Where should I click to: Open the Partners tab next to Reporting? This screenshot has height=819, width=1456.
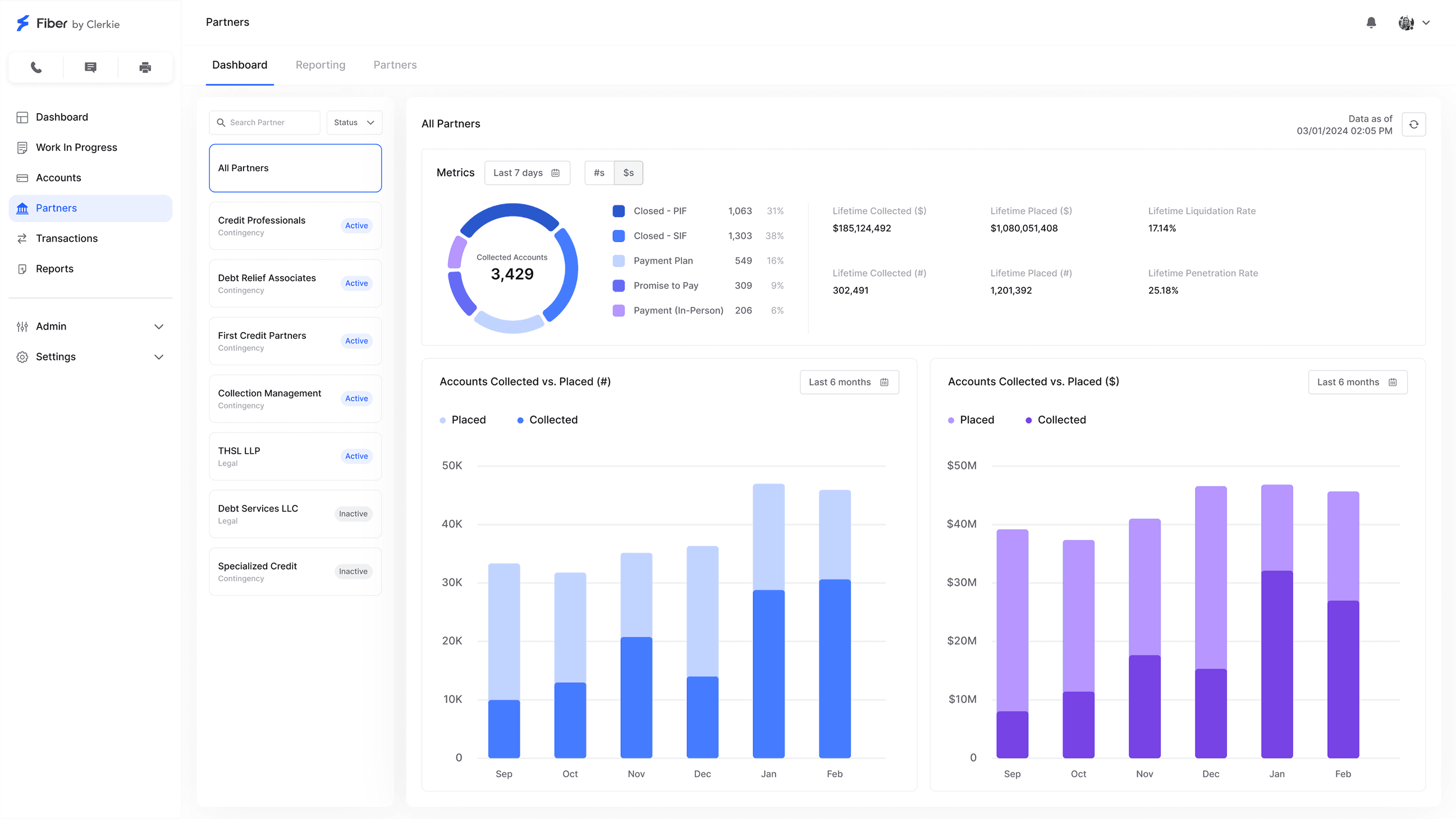(395, 65)
